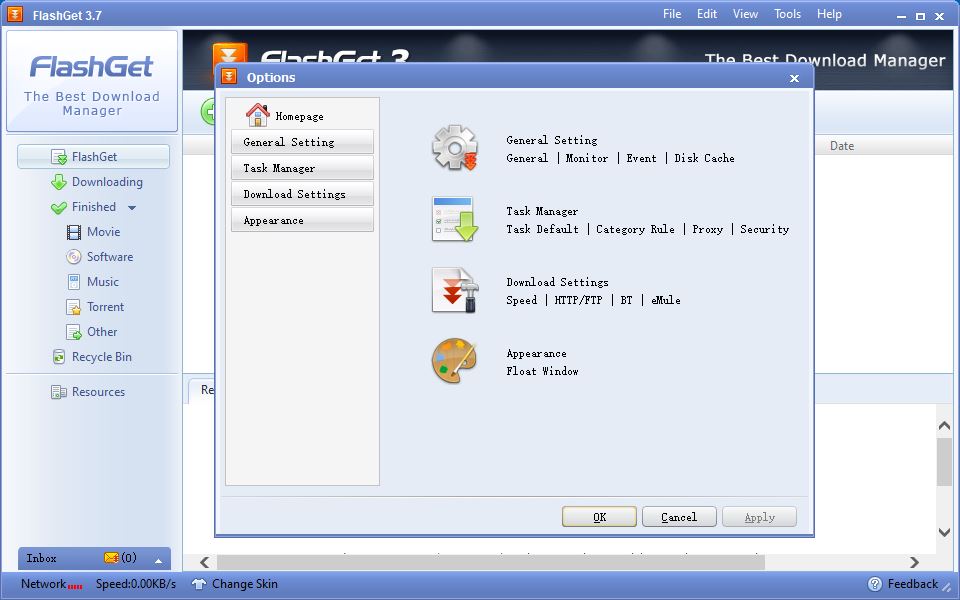Open the HTTP/FTP settings link
Screen dimensions: 960x600
[579, 301]
